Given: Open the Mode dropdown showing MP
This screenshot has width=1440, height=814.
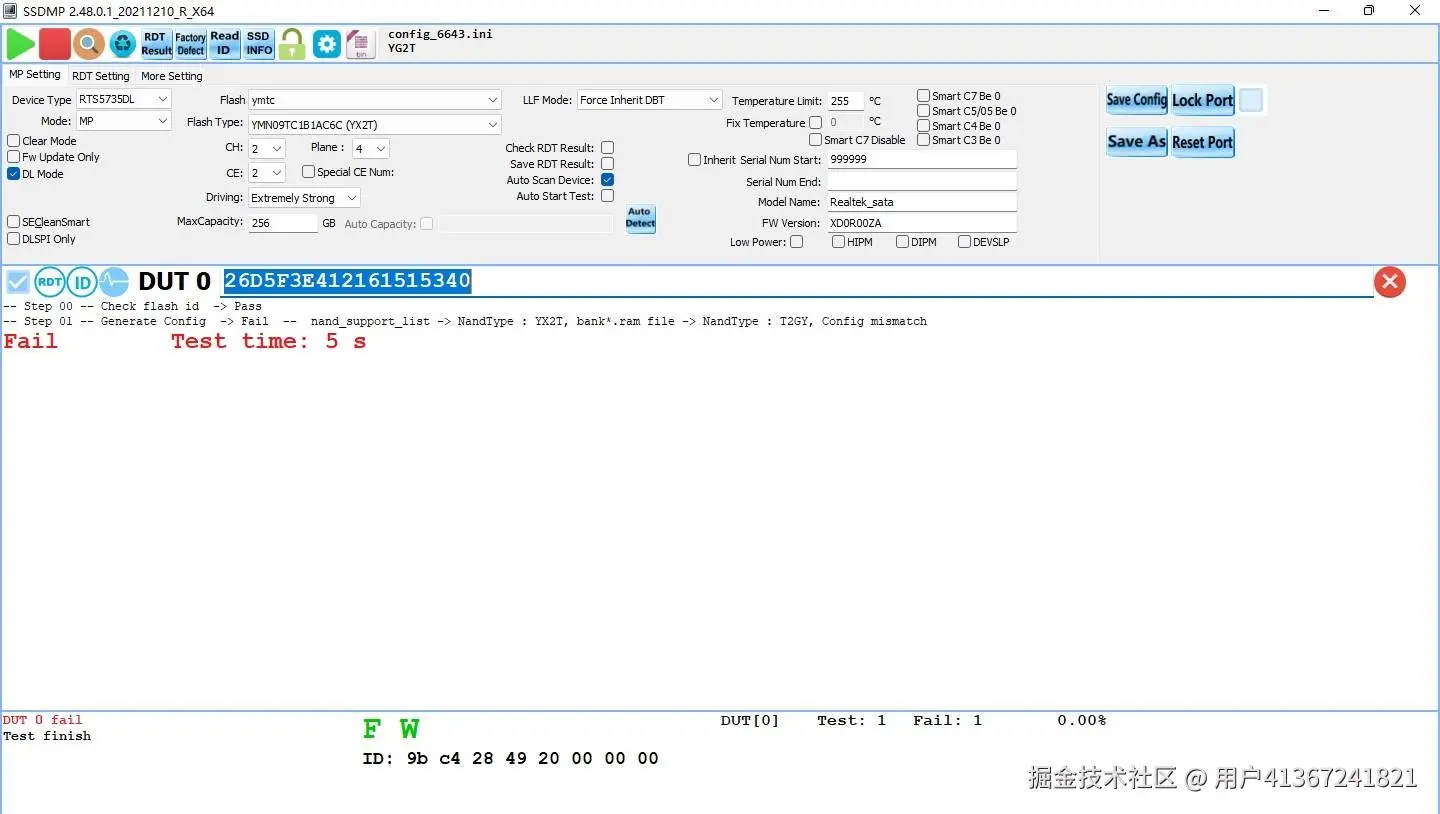Looking at the screenshot, I should point(124,121).
